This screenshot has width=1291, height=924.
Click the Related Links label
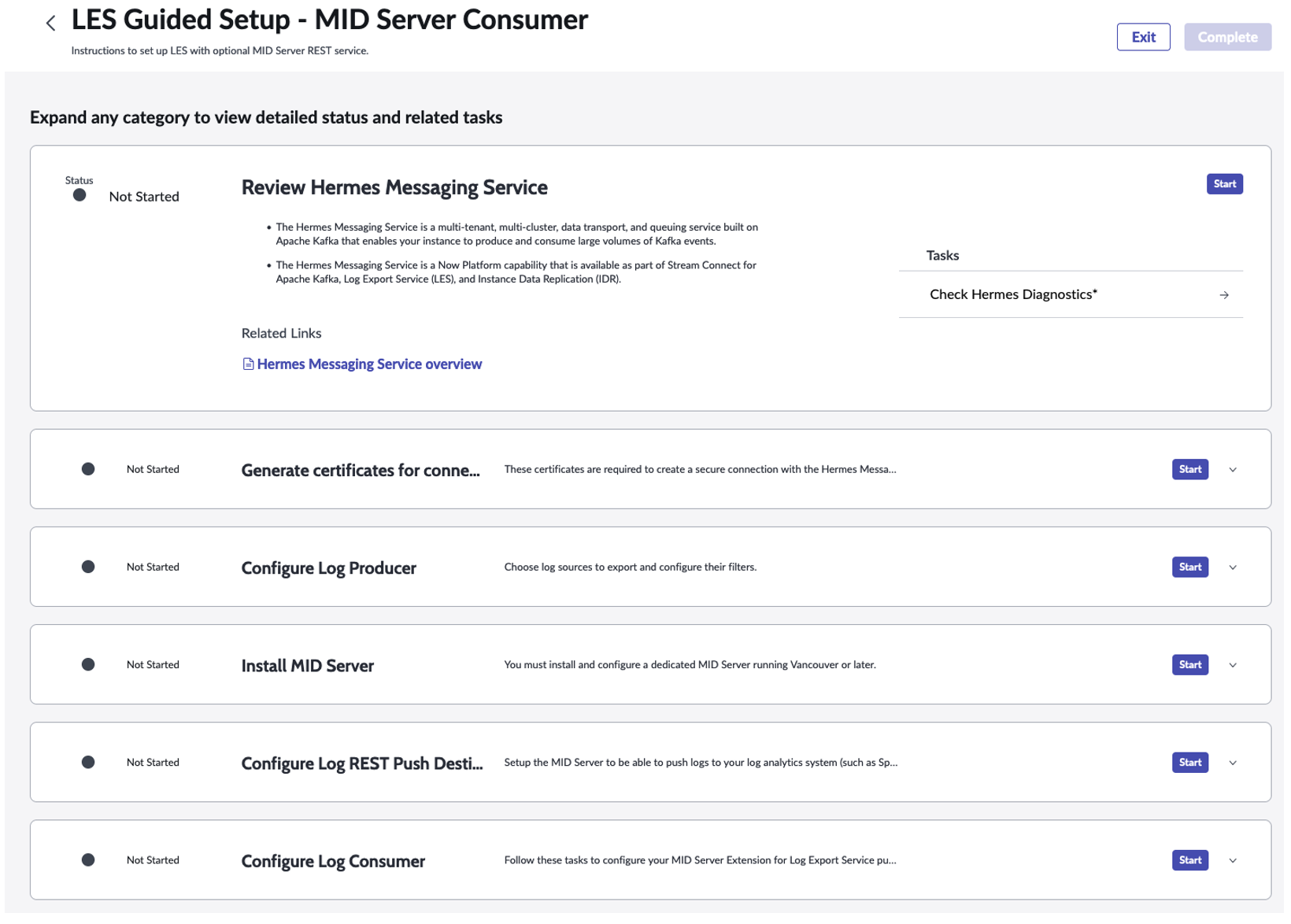point(281,333)
